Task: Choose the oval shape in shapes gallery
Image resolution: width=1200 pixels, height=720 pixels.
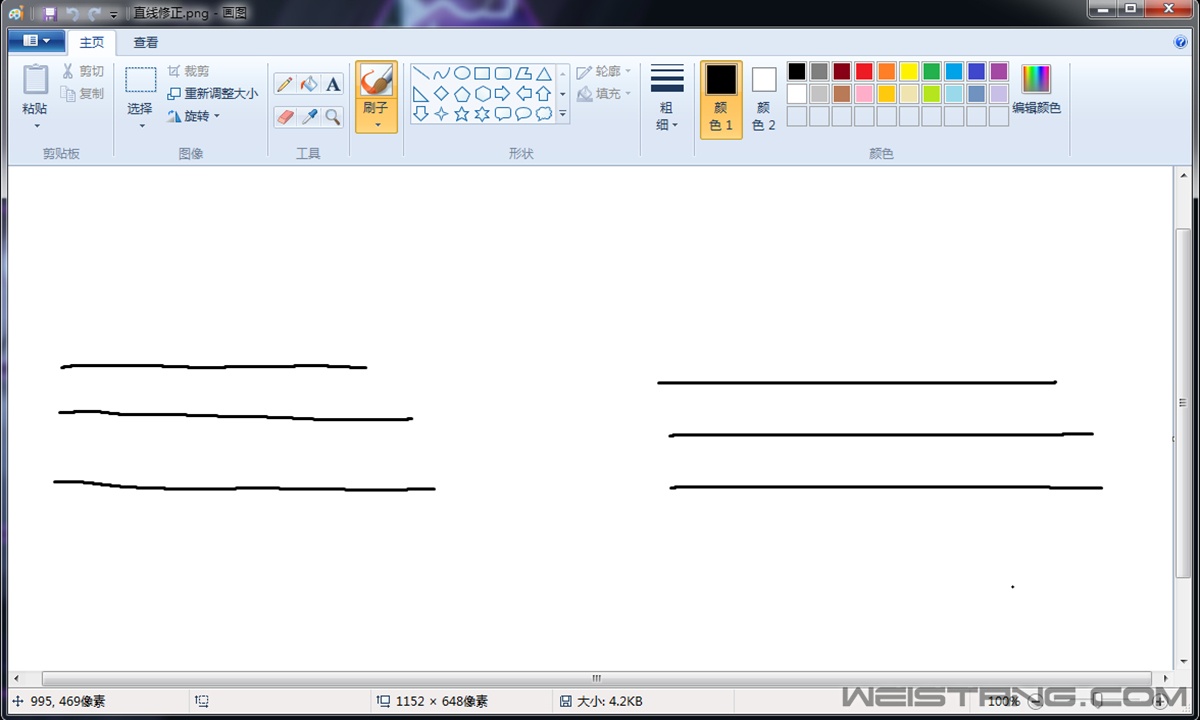Action: click(x=462, y=73)
